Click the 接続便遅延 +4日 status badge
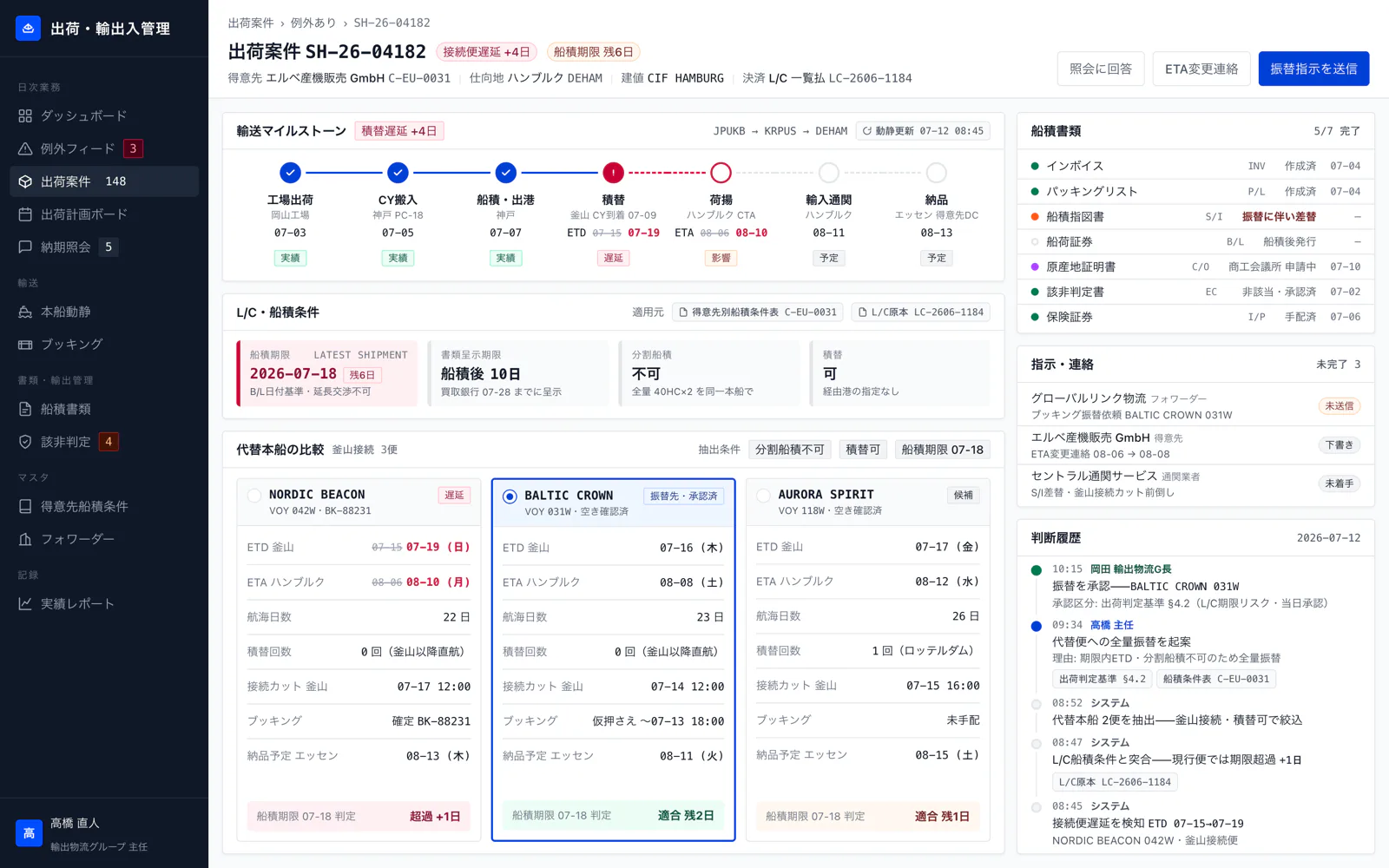This screenshot has height=868, width=1389. (486, 52)
